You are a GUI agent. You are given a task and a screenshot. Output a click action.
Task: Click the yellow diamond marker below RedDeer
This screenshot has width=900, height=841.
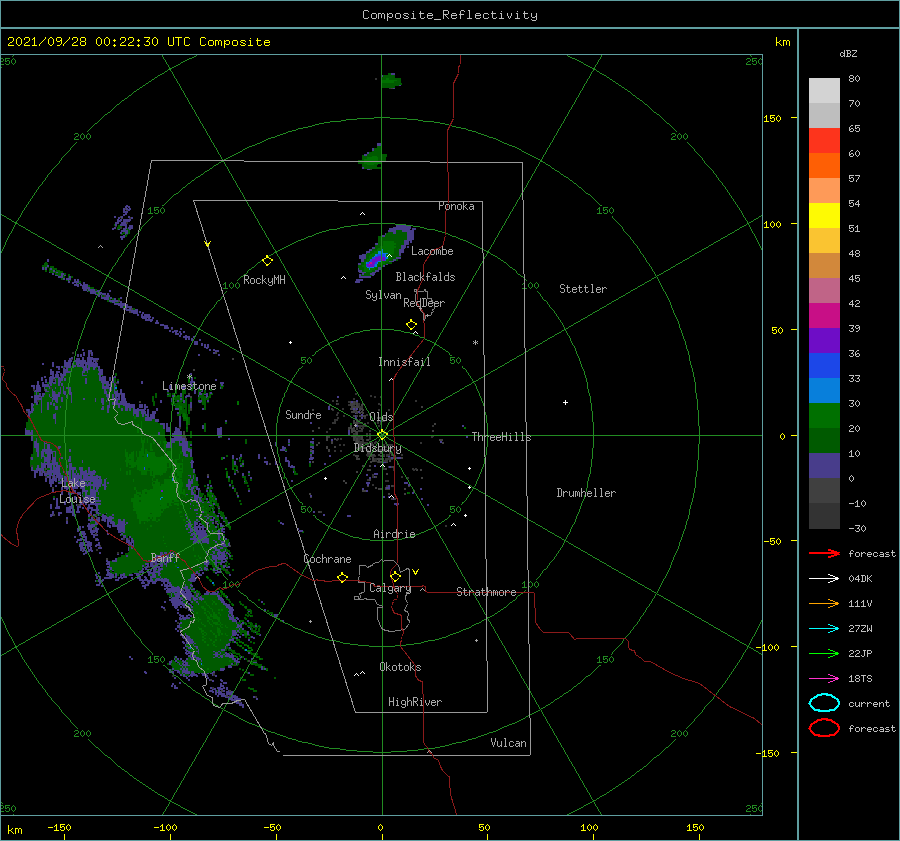(412, 325)
